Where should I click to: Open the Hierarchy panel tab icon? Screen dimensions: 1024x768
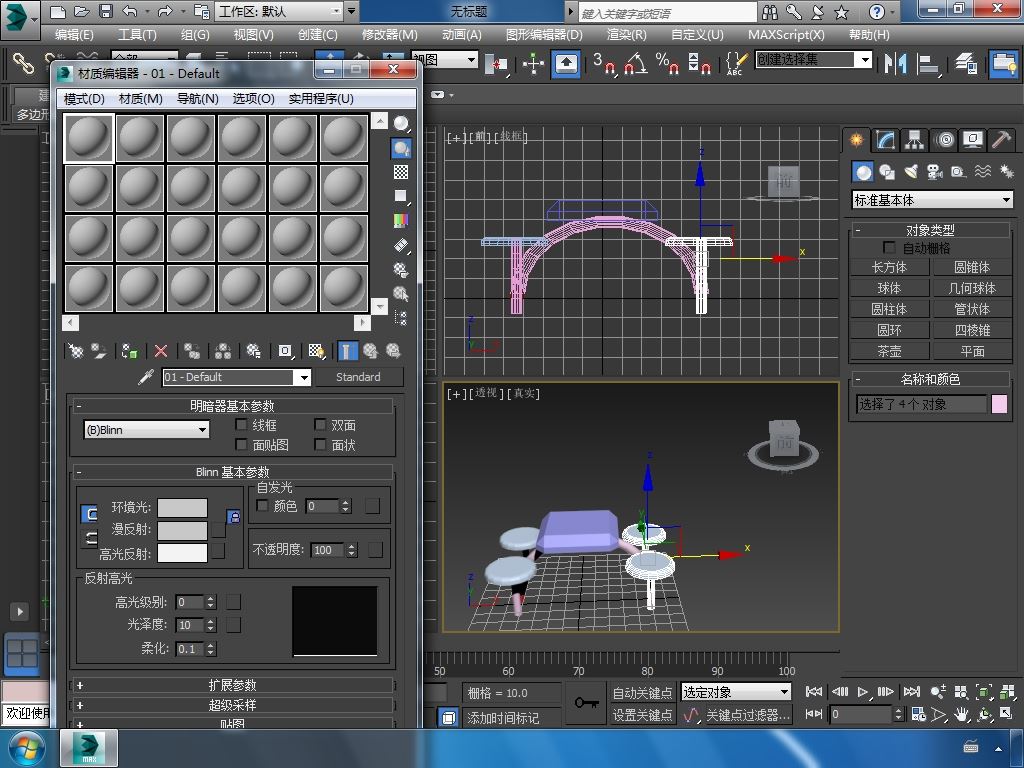click(914, 139)
